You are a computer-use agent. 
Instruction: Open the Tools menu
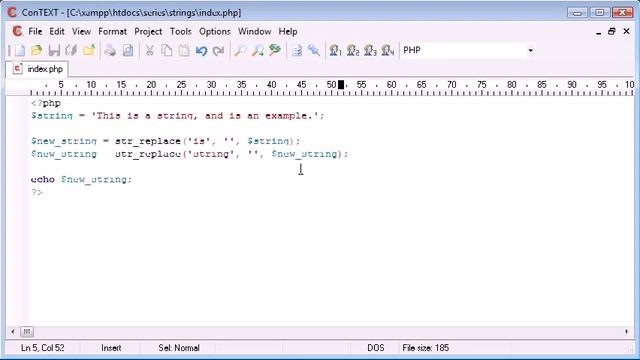click(180, 31)
